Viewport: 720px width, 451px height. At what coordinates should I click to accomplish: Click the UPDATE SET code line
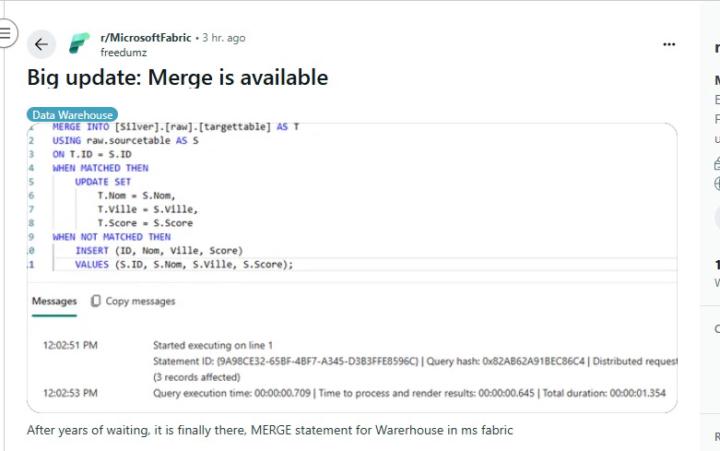103,182
